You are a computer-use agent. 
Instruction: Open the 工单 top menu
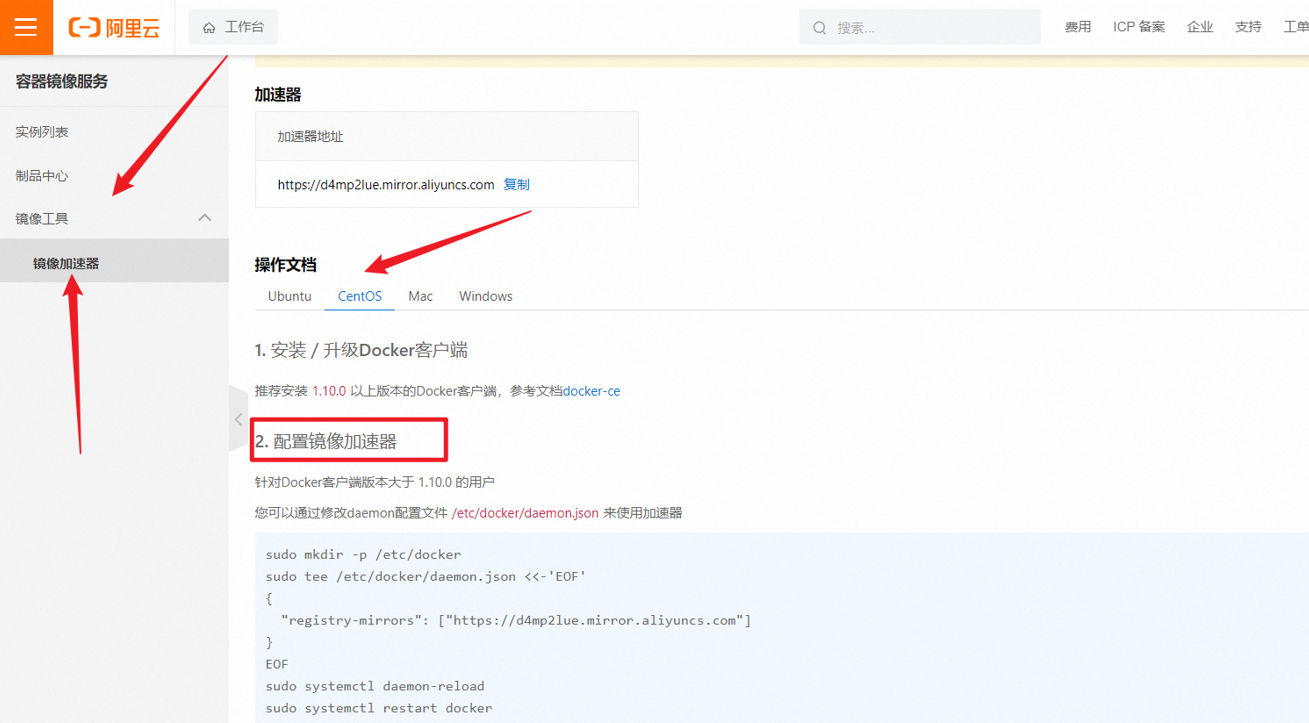pyautogui.click(x=1296, y=27)
